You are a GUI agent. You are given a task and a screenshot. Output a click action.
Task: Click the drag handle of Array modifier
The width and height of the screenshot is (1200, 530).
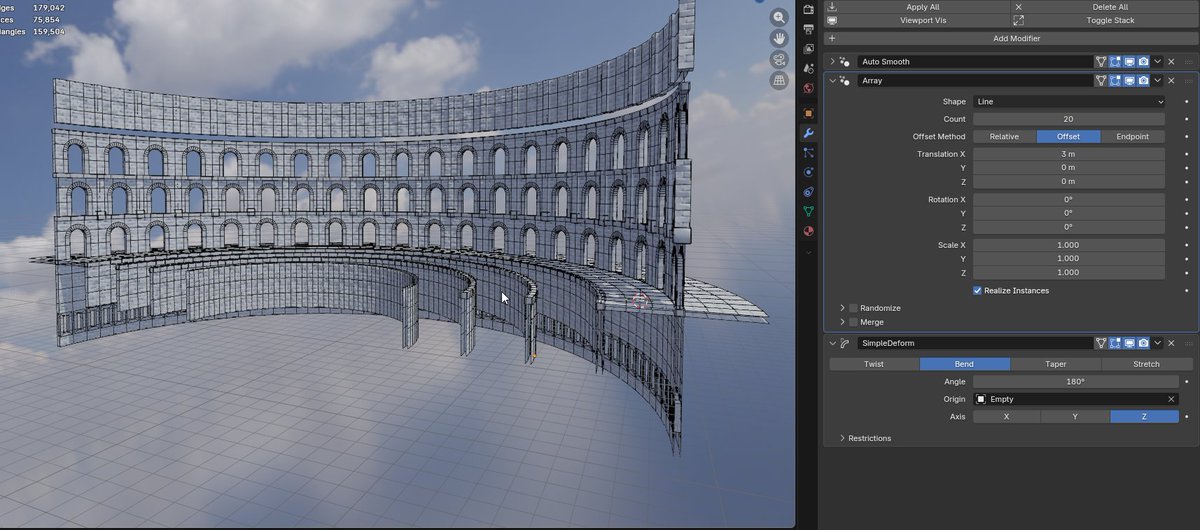point(1188,81)
